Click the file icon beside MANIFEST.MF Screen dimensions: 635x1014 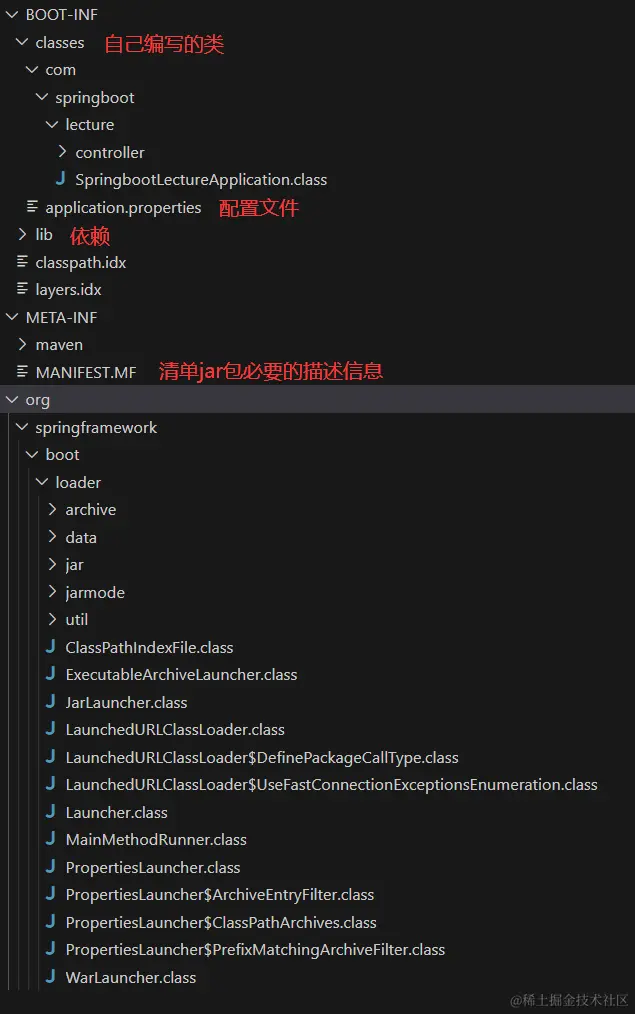click(x=22, y=371)
